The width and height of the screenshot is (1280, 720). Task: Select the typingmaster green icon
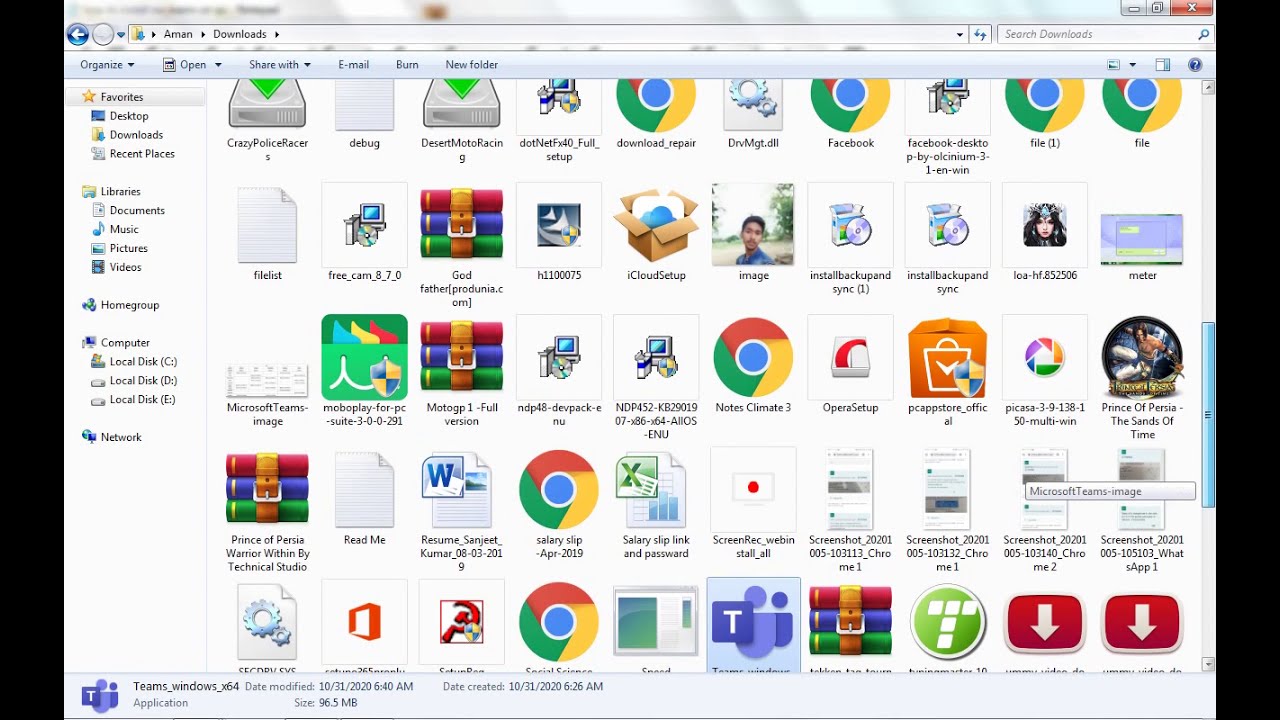click(x=947, y=623)
